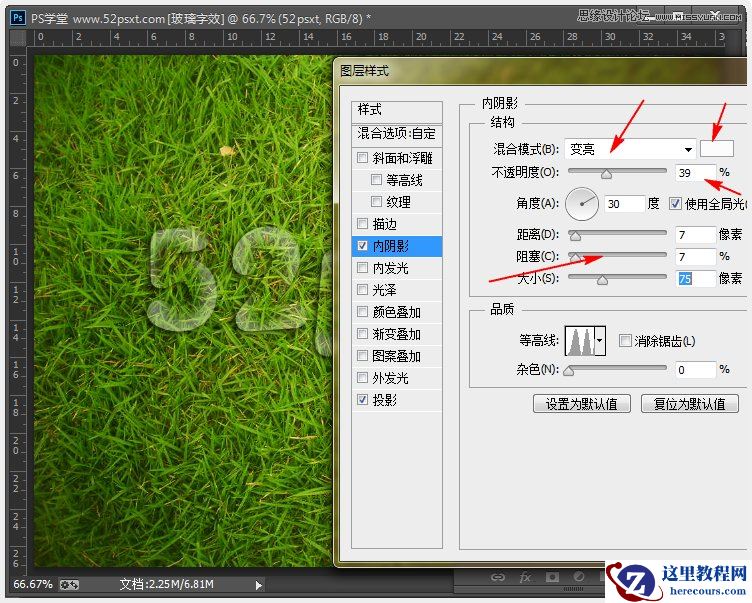Toggle the 使用全局光 checkbox
This screenshot has width=752, height=603.
(x=675, y=203)
